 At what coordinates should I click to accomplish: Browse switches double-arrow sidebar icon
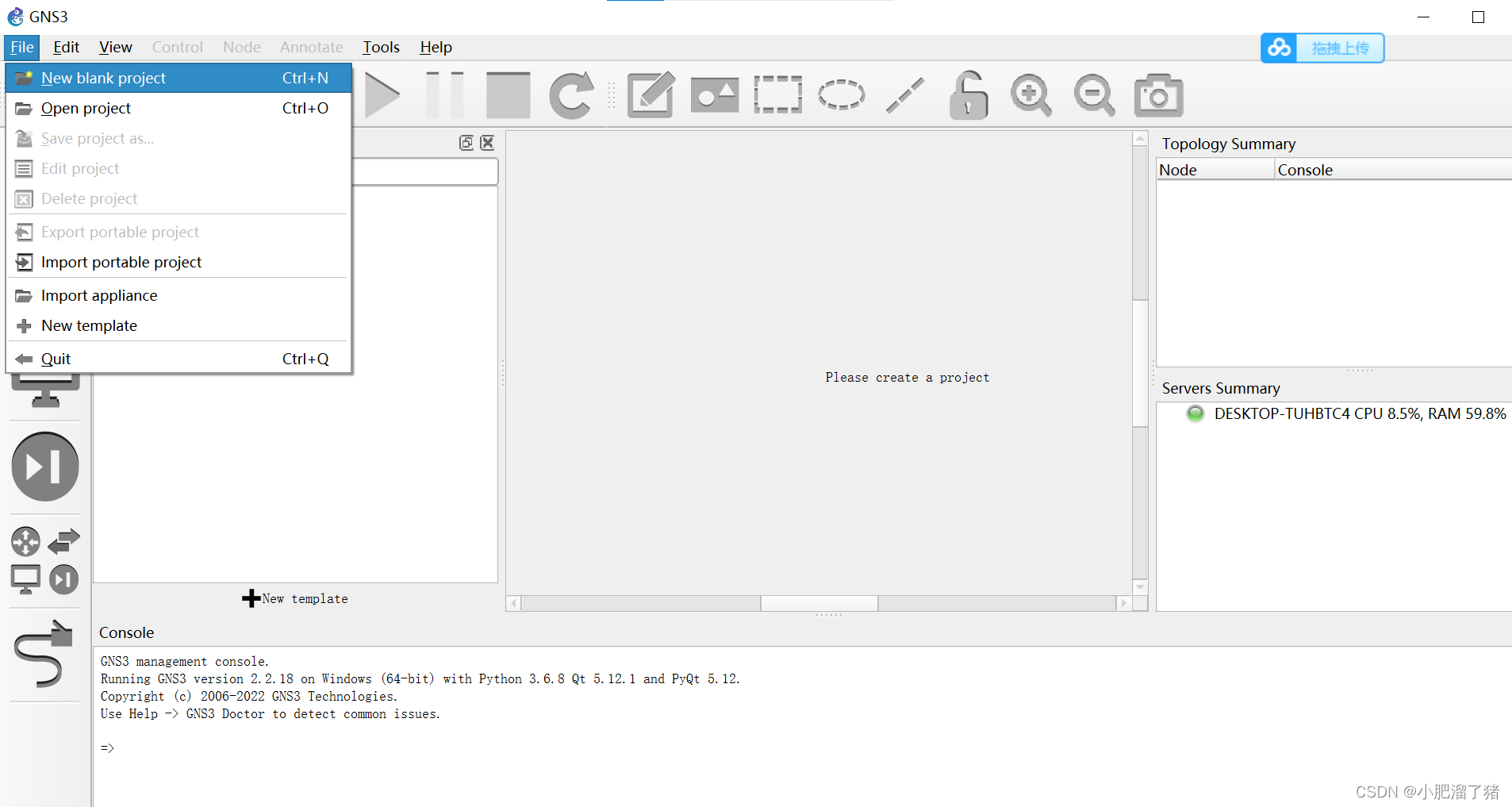click(x=64, y=541)
